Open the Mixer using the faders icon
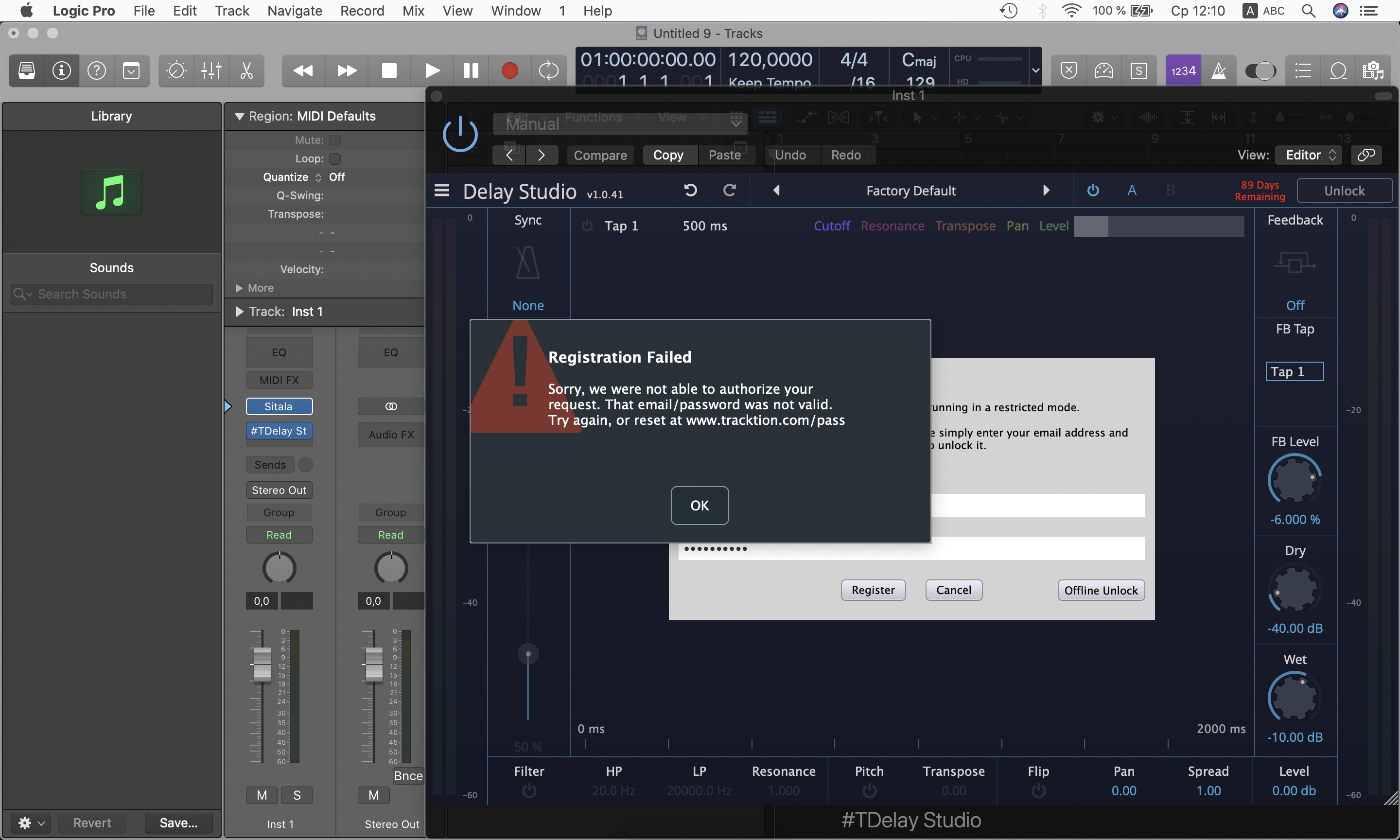Image resolution: width=1400 pixels, height=840 pixels. [211, 71]
